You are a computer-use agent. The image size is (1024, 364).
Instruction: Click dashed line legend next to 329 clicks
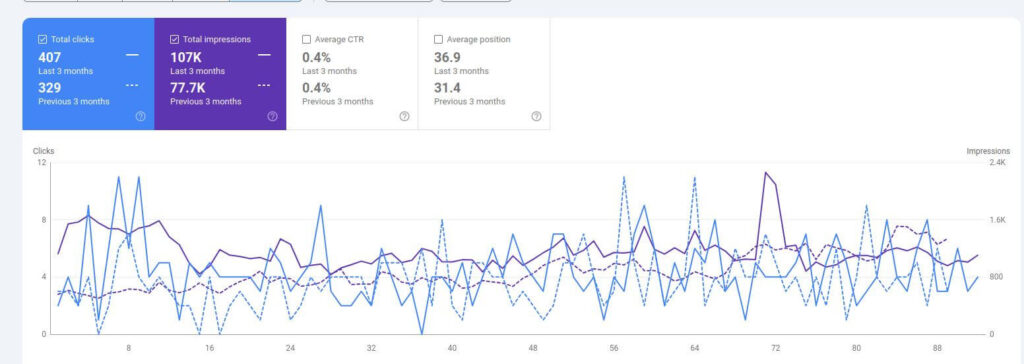(132, 86)
